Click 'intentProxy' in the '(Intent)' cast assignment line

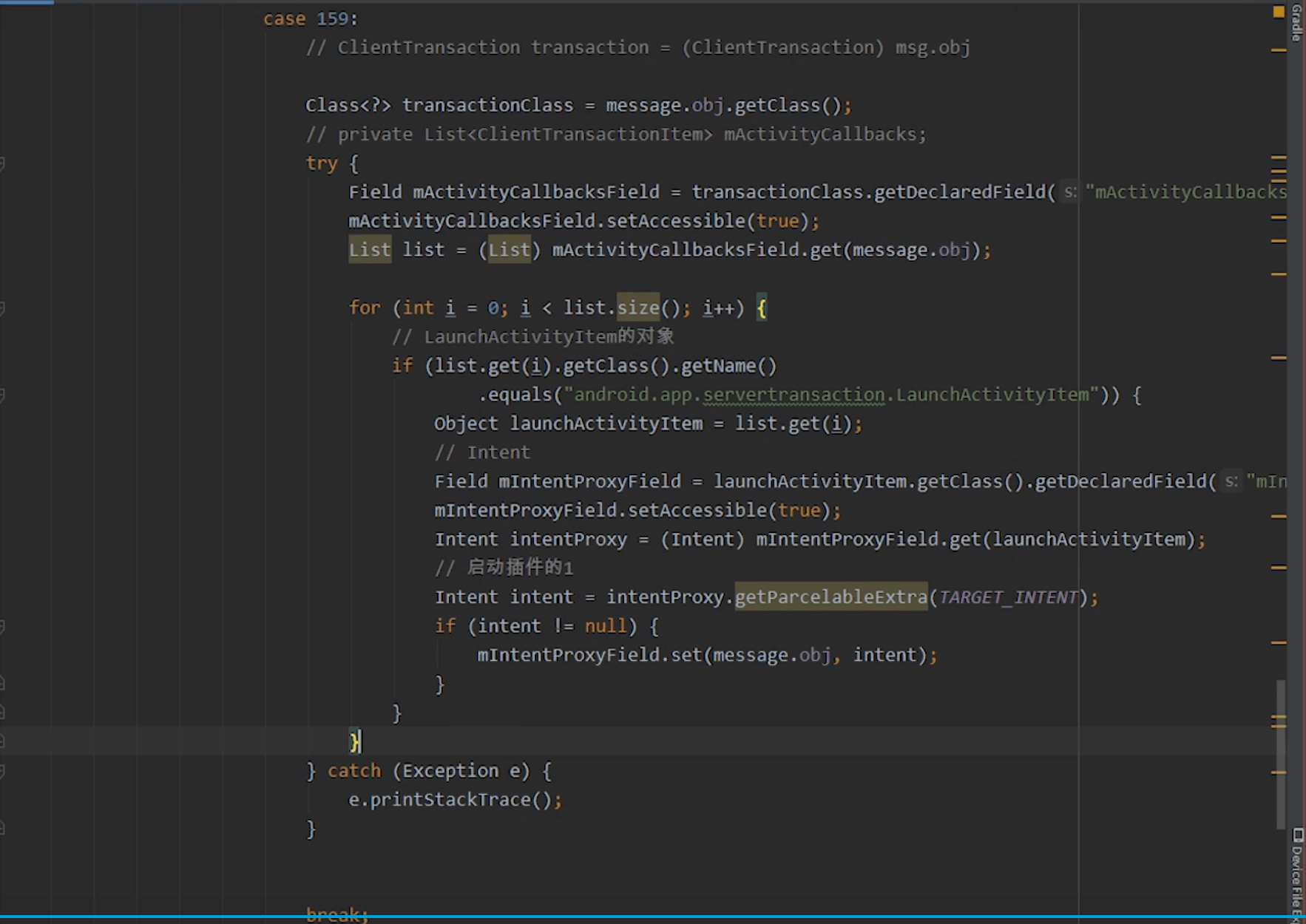568,540
